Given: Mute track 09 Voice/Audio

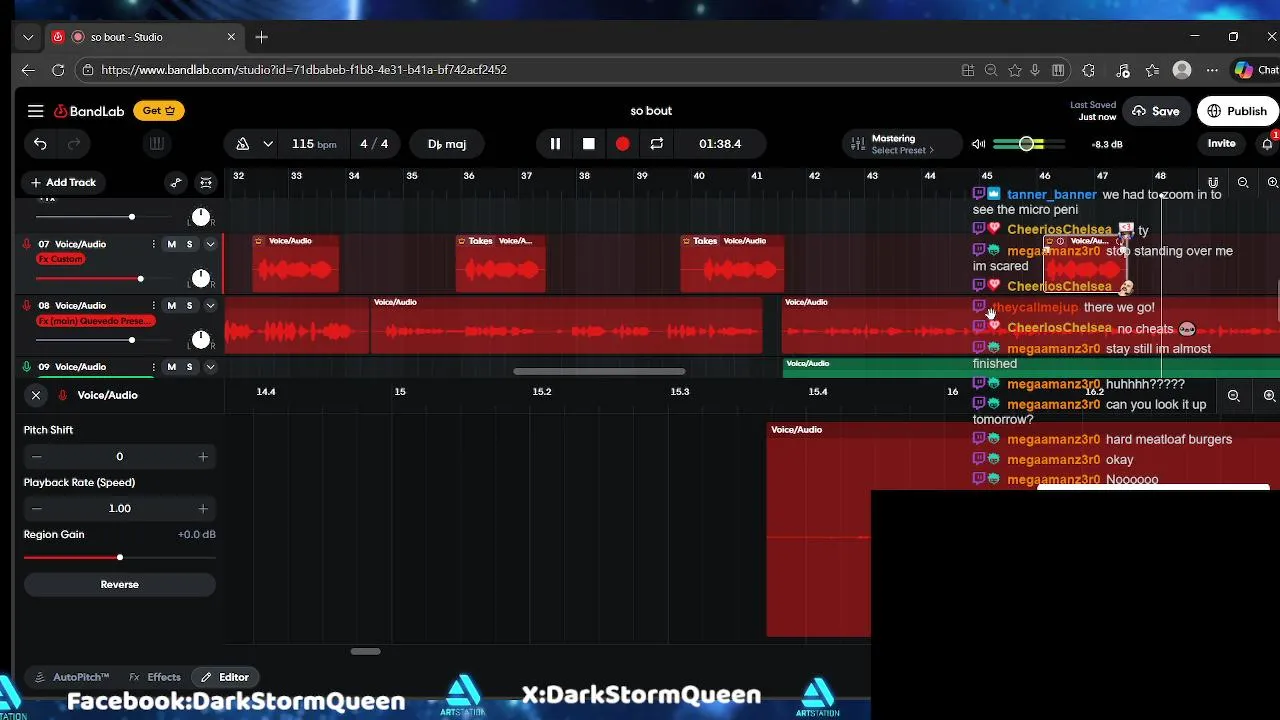Looking at the screenshot, I should [x=171, y=367].
